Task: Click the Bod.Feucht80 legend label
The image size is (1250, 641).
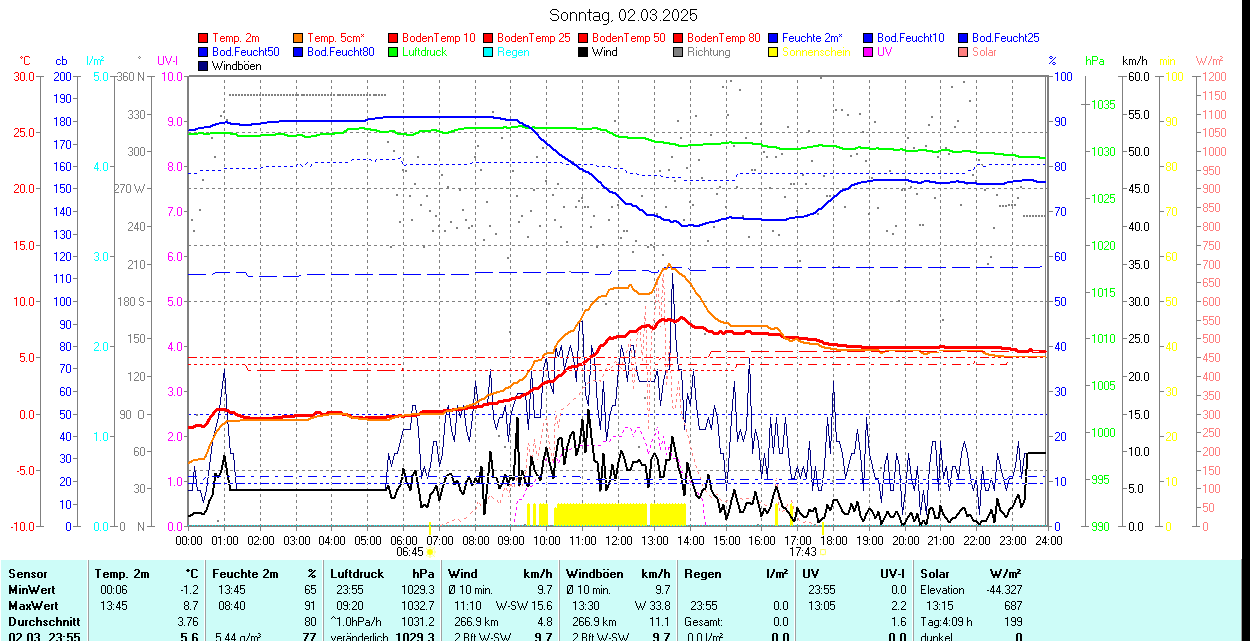Action: pyautogui.click(x=340, y=52)
